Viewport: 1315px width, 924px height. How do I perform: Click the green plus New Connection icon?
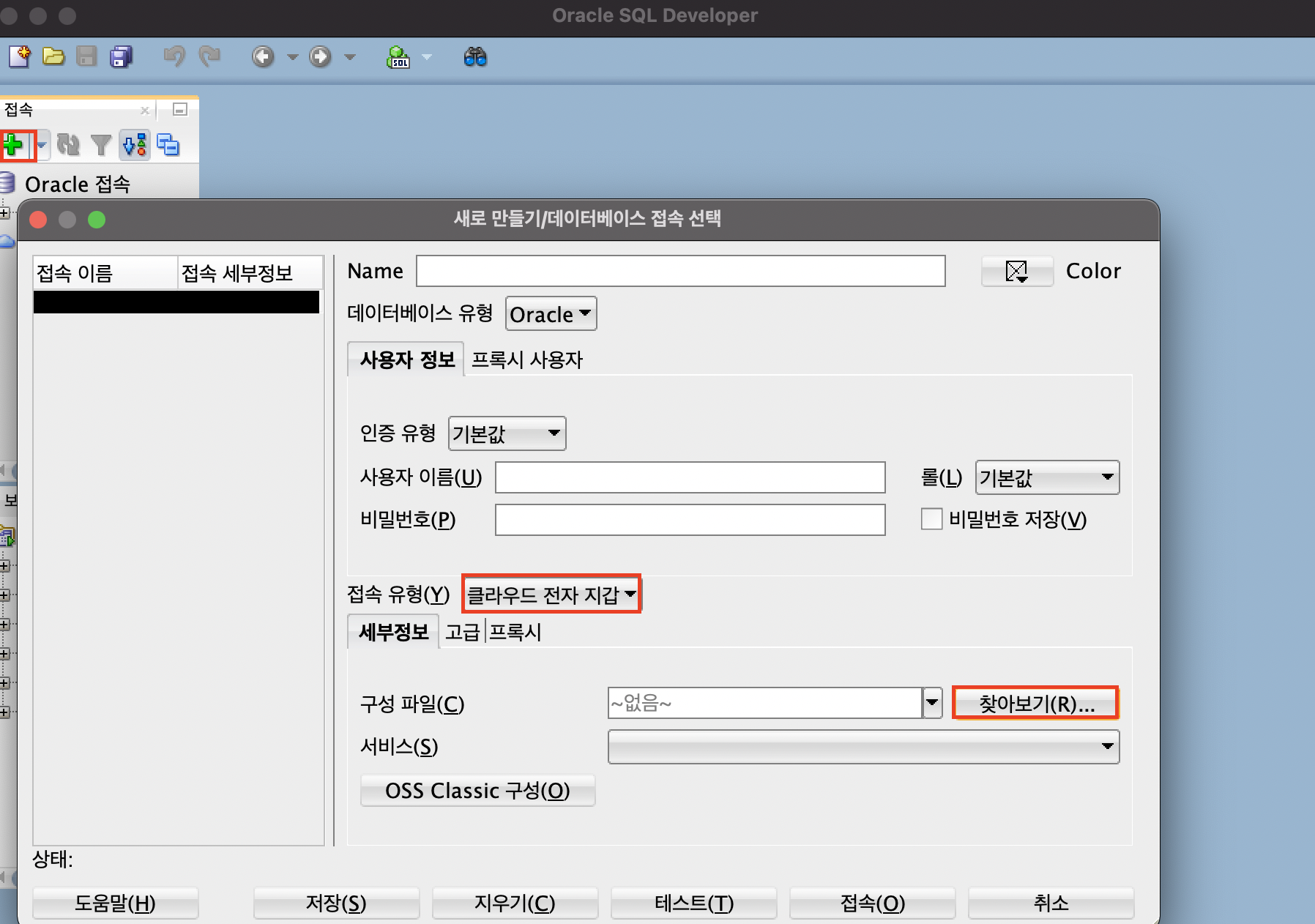(14, 145)
